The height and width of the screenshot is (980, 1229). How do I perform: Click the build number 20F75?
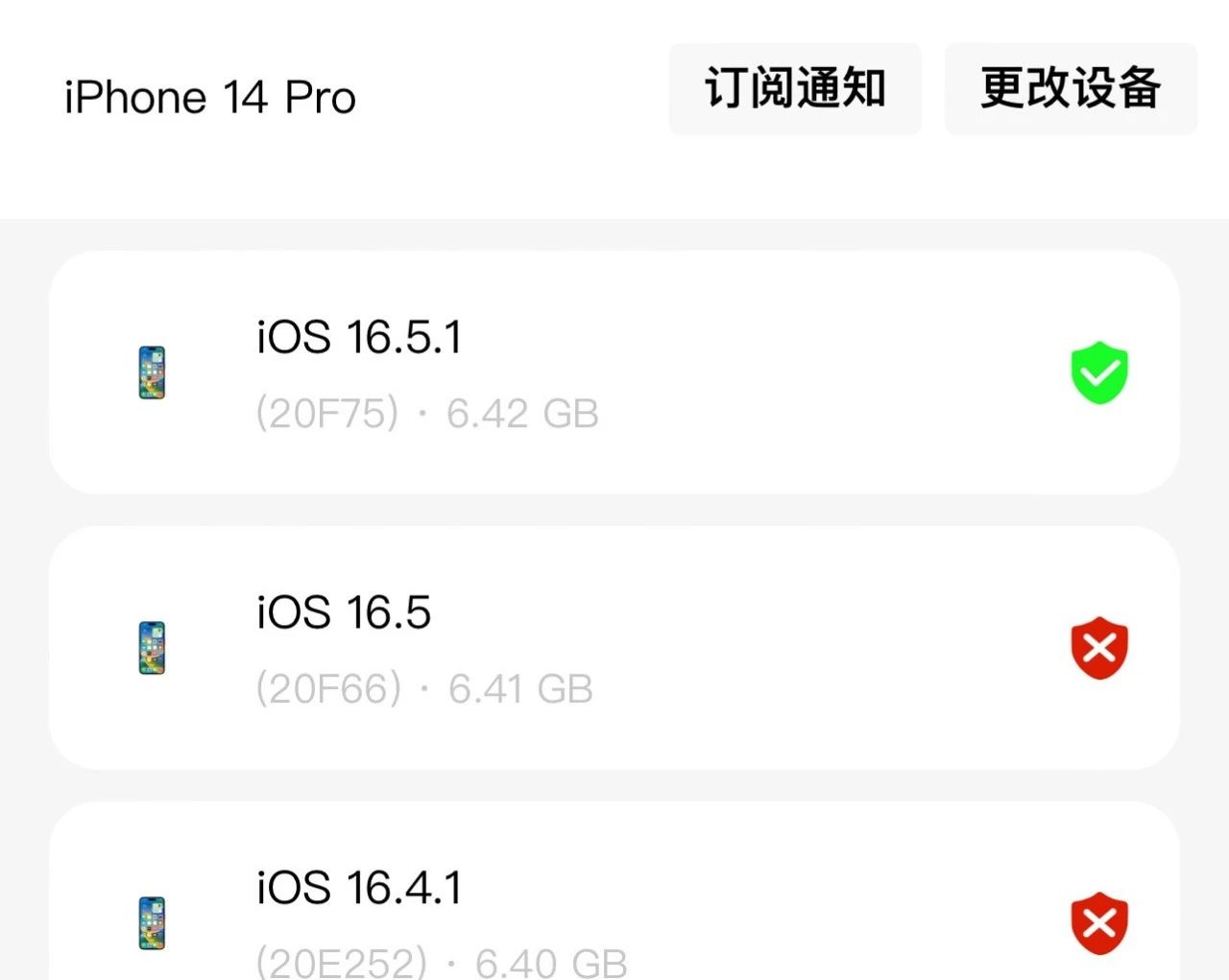(327, 413)
